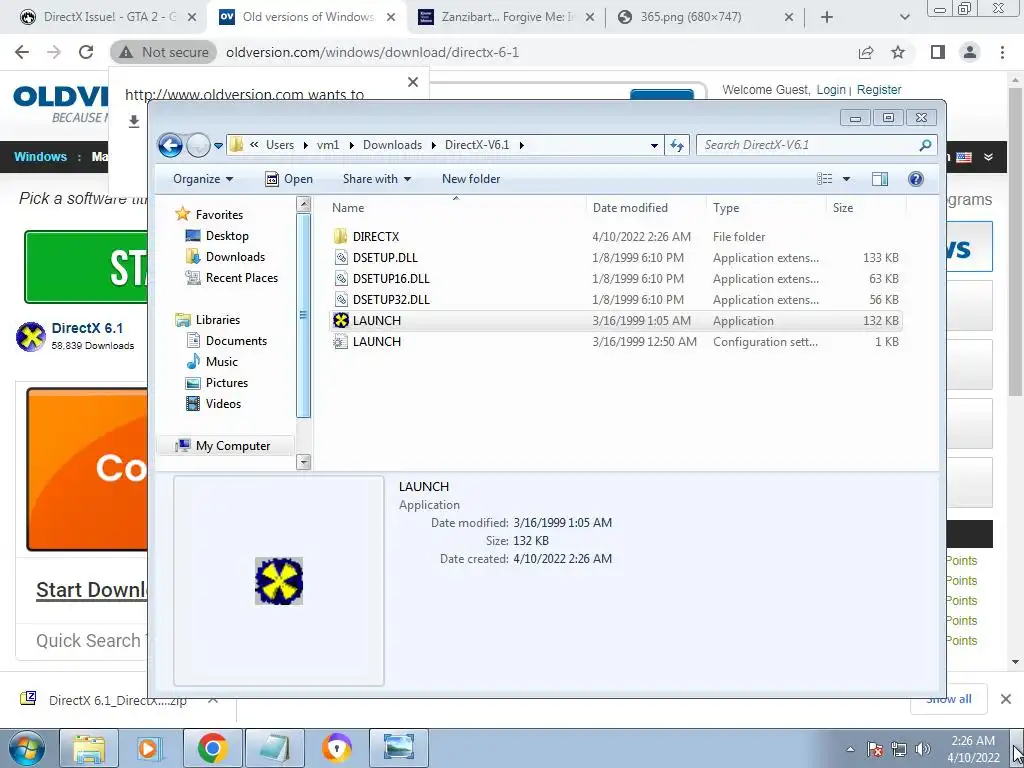Screen dimensions: 1024x768
Task: Click navigation pane scroll down arrow
Action: pos(303,462)
